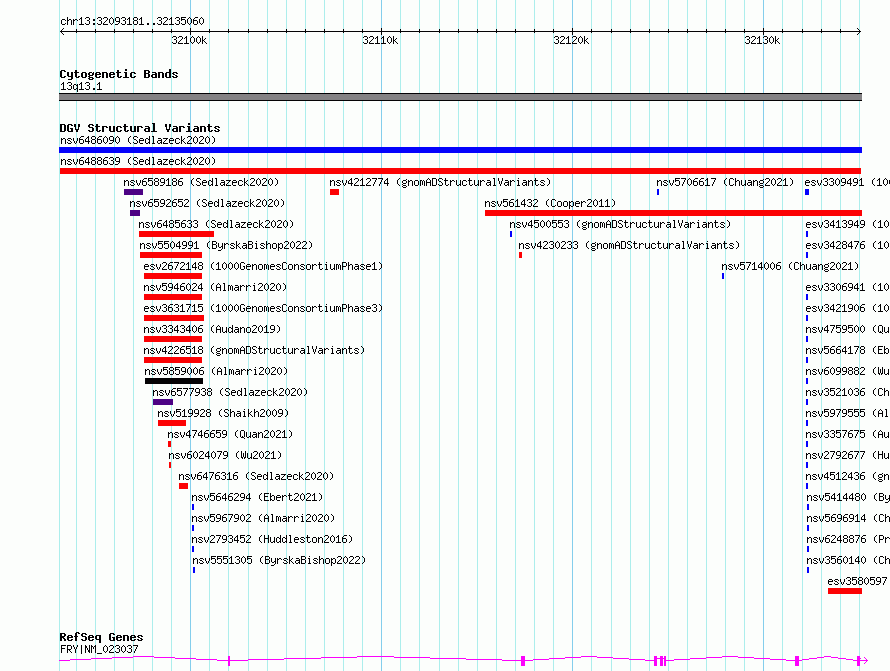890x671 pixels.
Task: Click the Cytogenetic Bands track title
Action: [x=119, y=74]
